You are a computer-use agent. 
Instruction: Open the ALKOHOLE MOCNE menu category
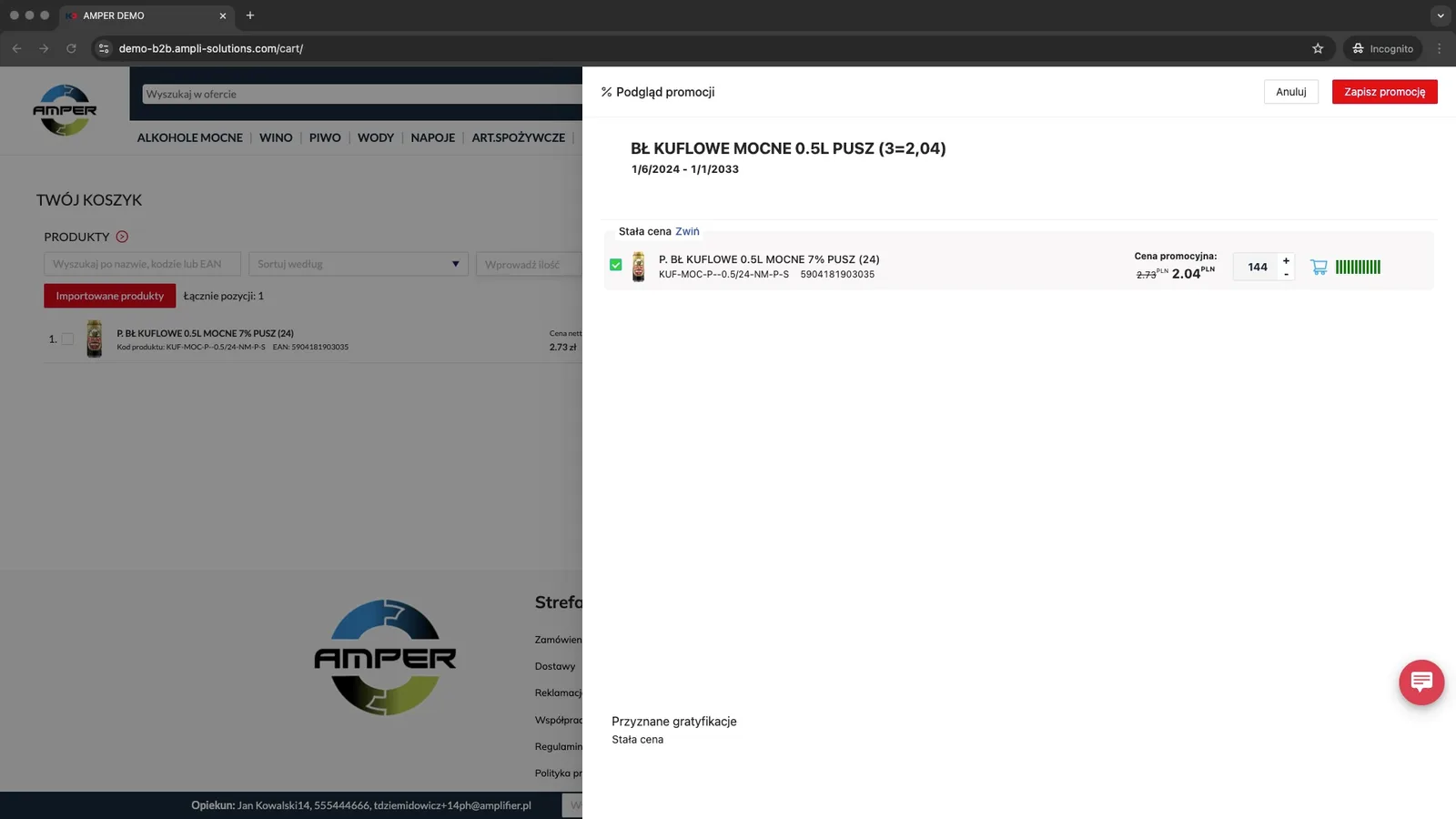pos(190,137)
